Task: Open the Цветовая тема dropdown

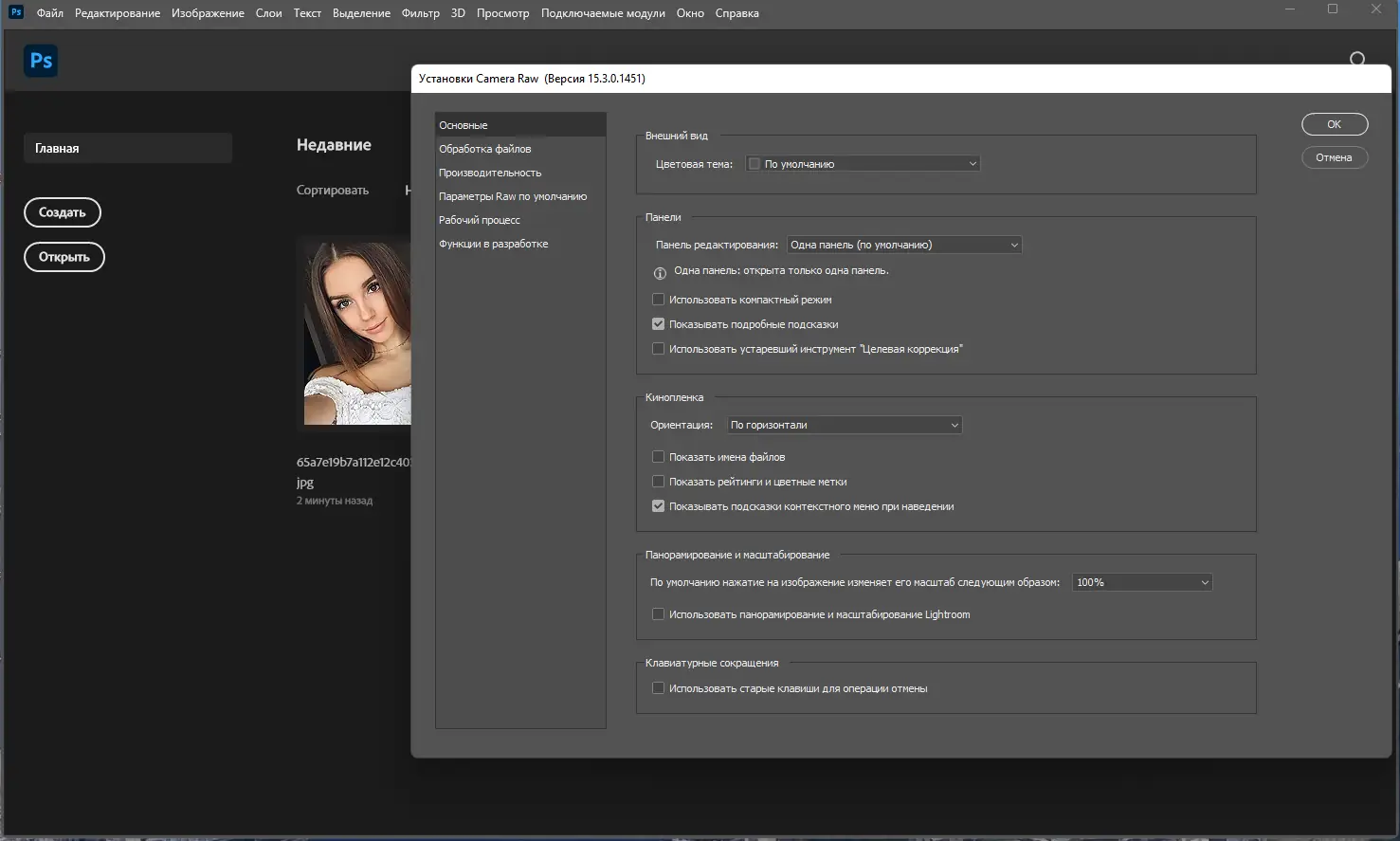Action: click(x=863, y=164)
